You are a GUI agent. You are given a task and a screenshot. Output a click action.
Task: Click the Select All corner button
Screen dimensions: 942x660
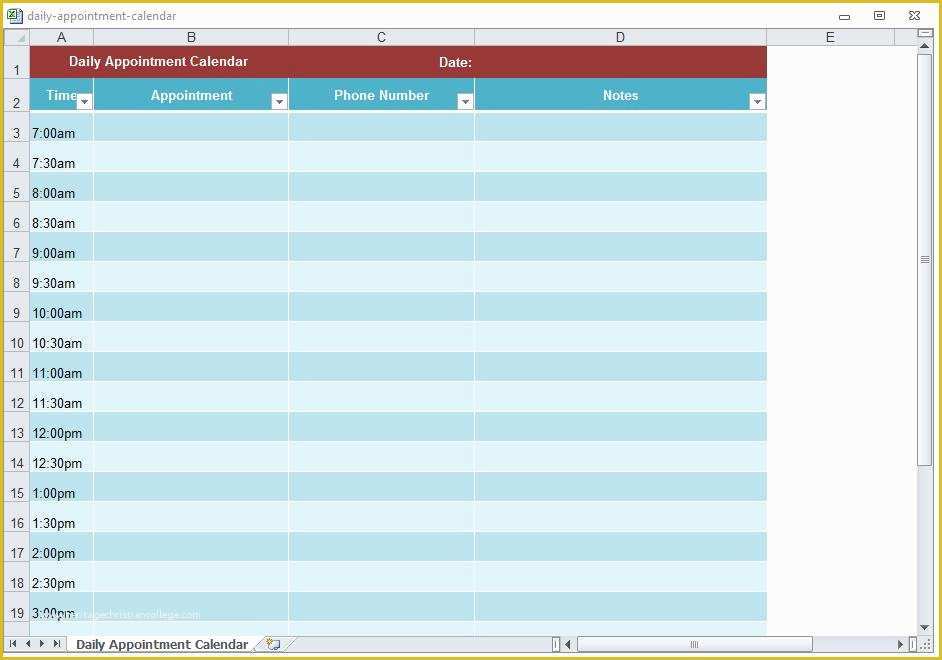click(17, 37)
